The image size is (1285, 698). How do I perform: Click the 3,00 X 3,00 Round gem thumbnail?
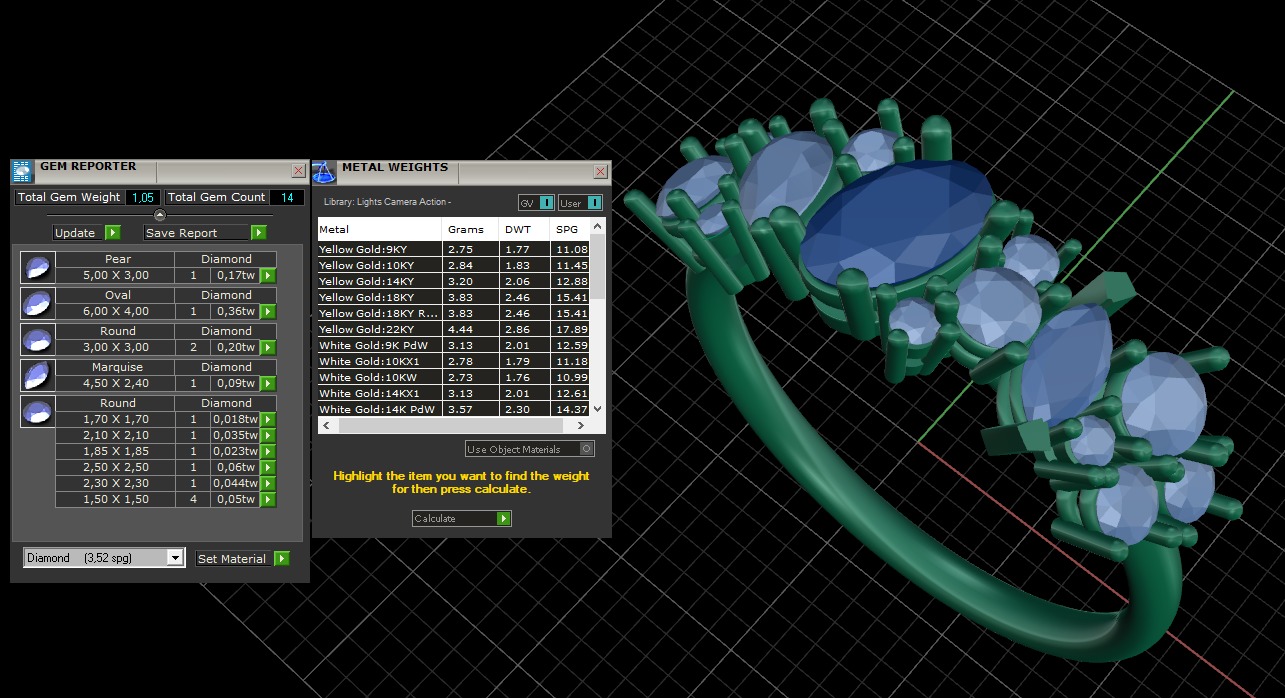pyautogui.click(x=37, y=339)
